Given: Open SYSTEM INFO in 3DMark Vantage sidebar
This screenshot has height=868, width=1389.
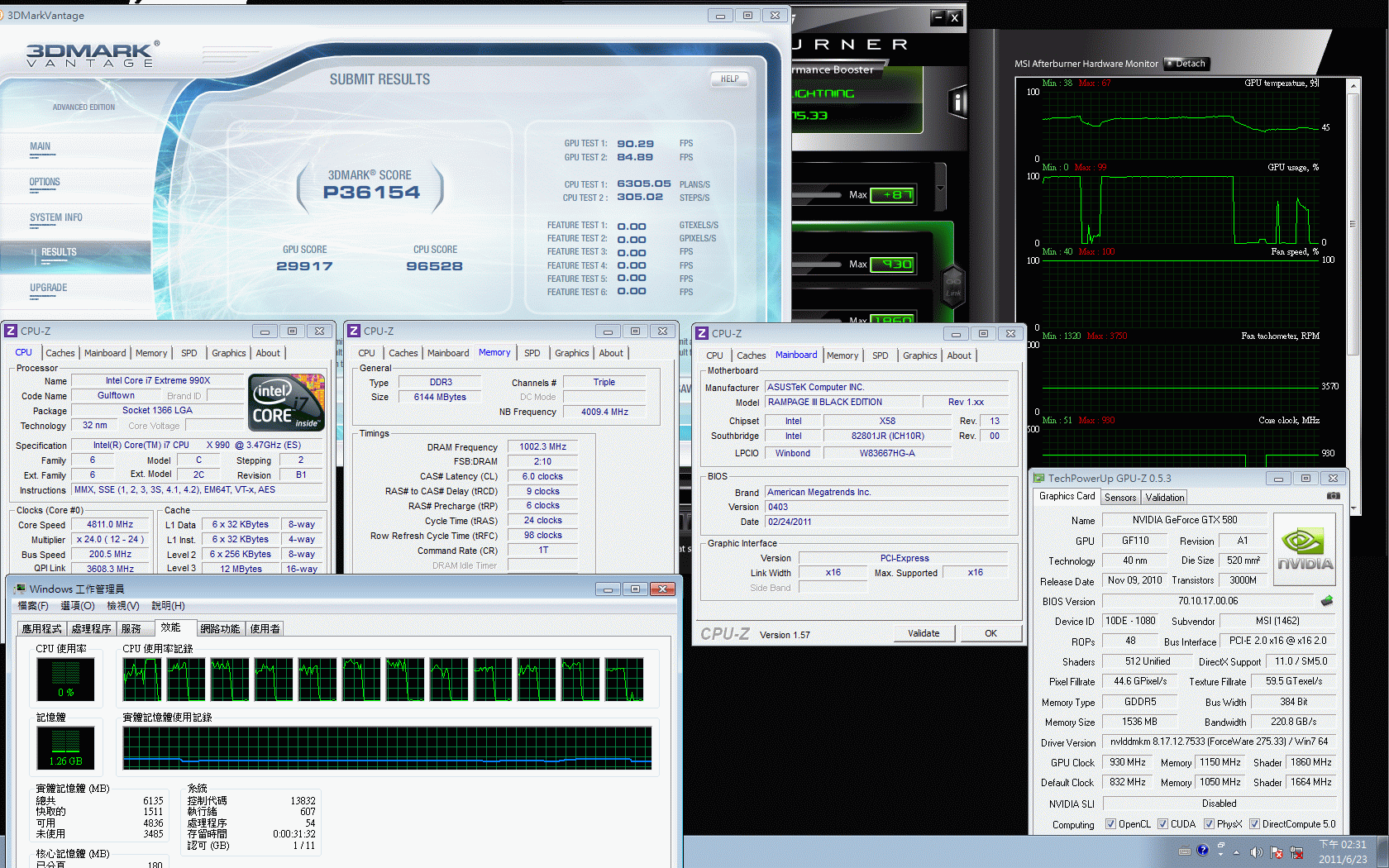Looking at the screenshot, I should pos(56,217).
